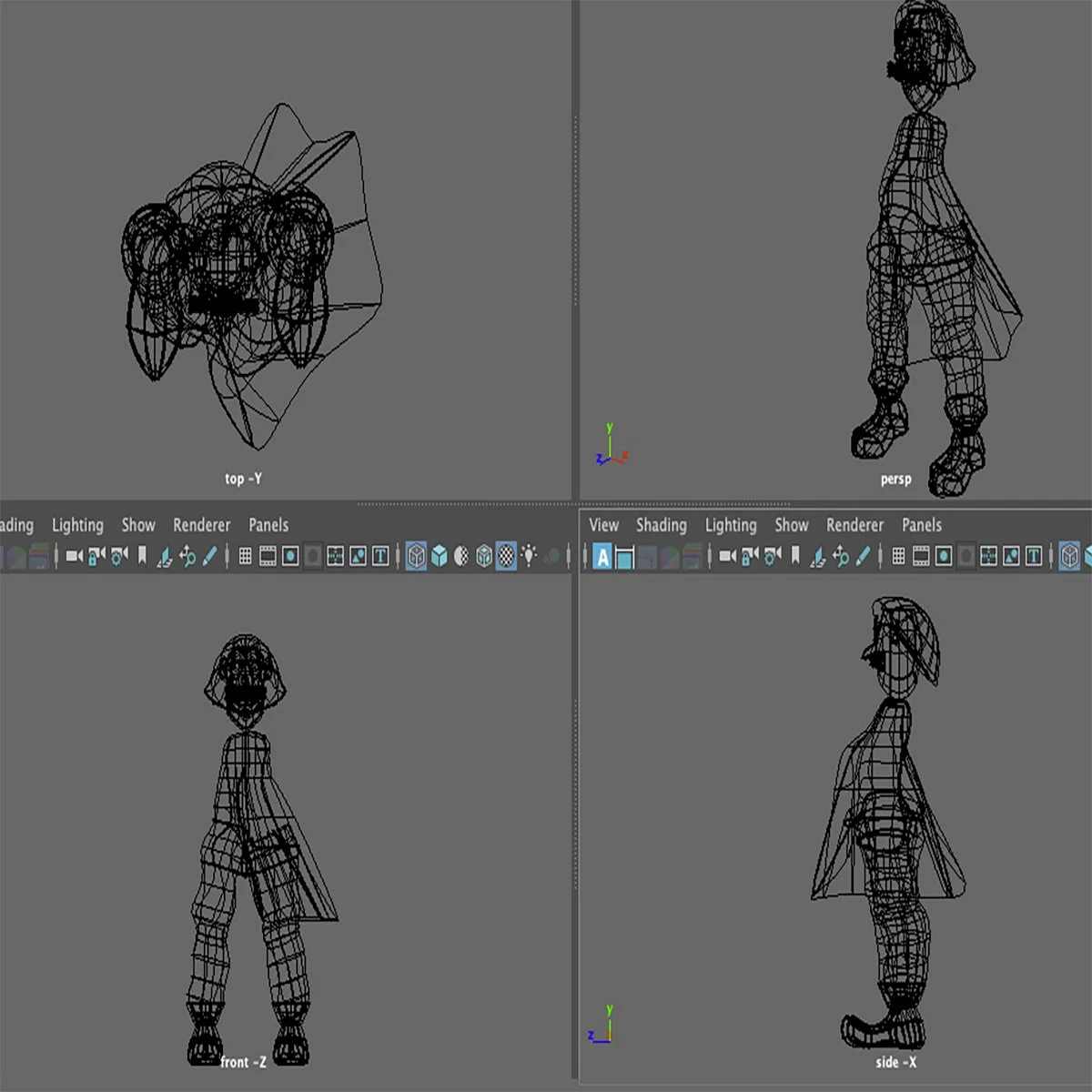
Task: Click Film Gate icon in side view toolbar
Action: pos(921,555)
